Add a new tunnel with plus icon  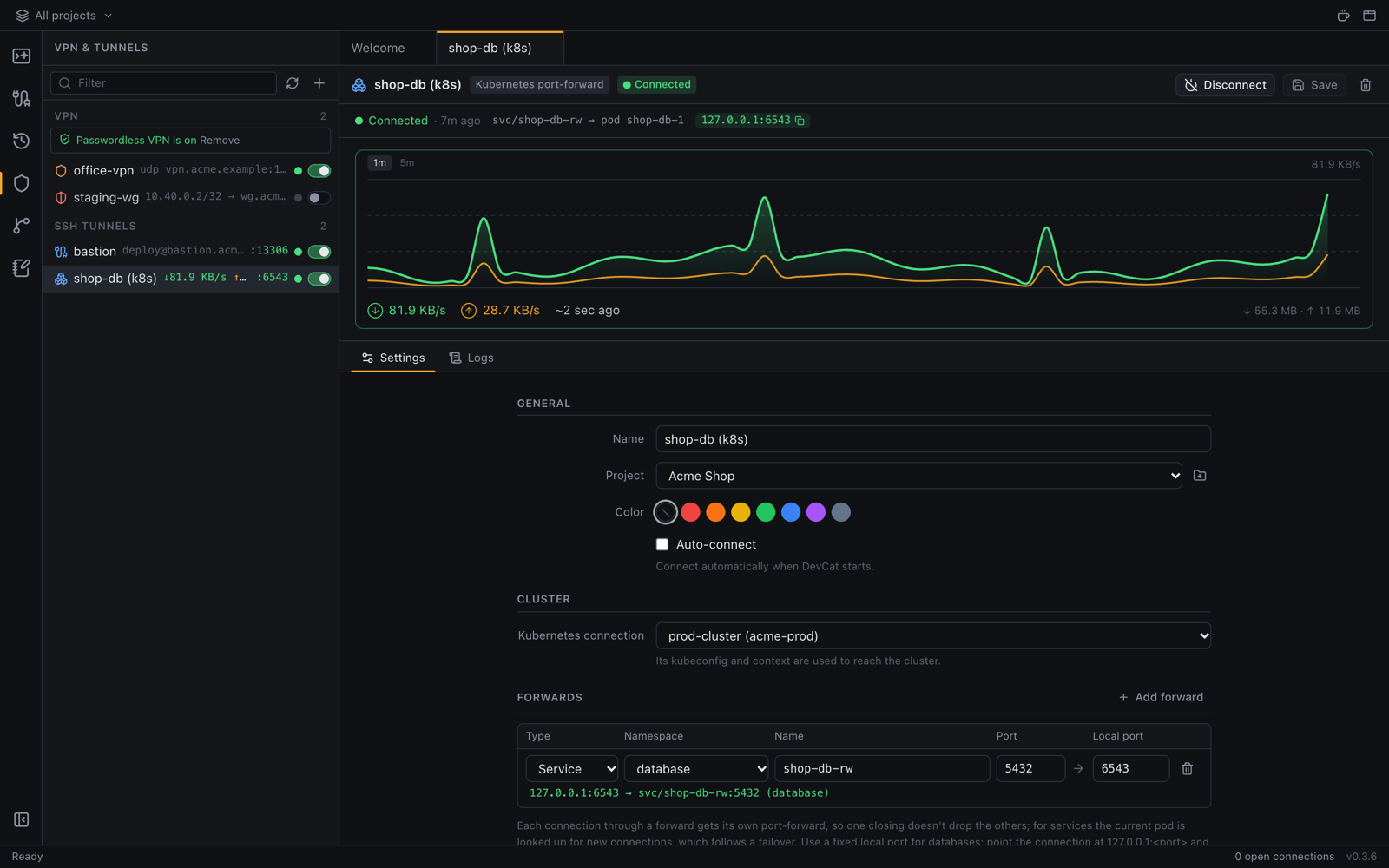pos(319,83)
